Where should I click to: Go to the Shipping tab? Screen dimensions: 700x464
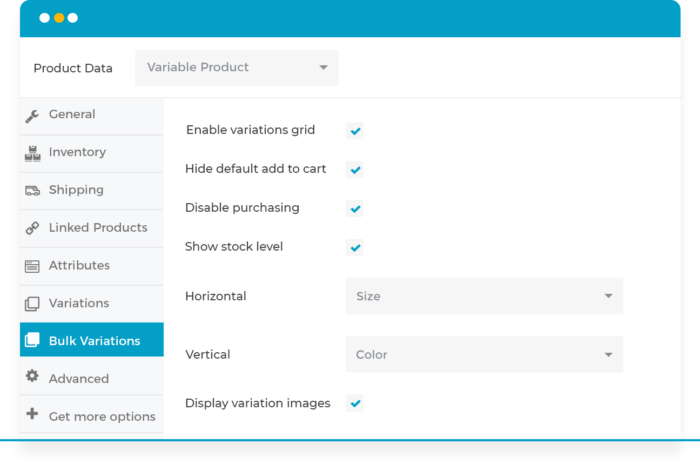(92, 191)
